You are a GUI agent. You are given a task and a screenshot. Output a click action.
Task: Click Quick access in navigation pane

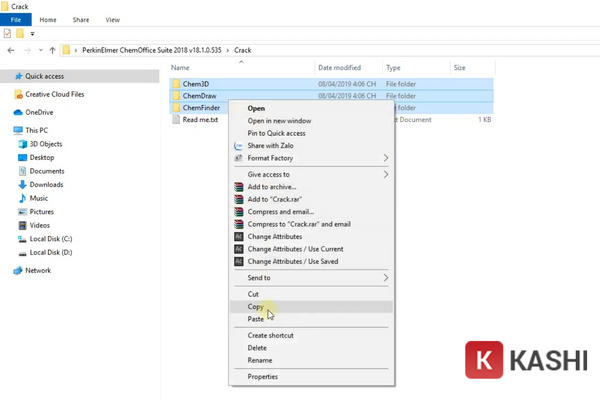[x=44, y=76]
